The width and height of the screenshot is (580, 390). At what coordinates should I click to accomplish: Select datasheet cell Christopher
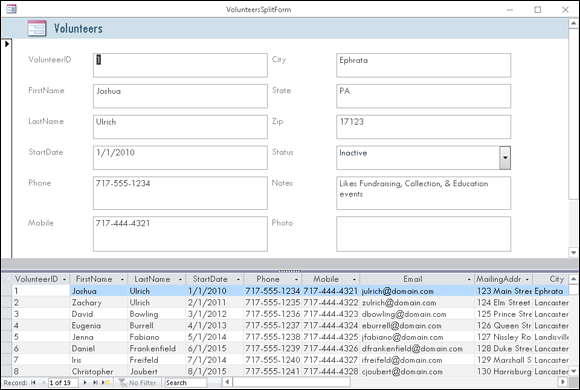99,371
